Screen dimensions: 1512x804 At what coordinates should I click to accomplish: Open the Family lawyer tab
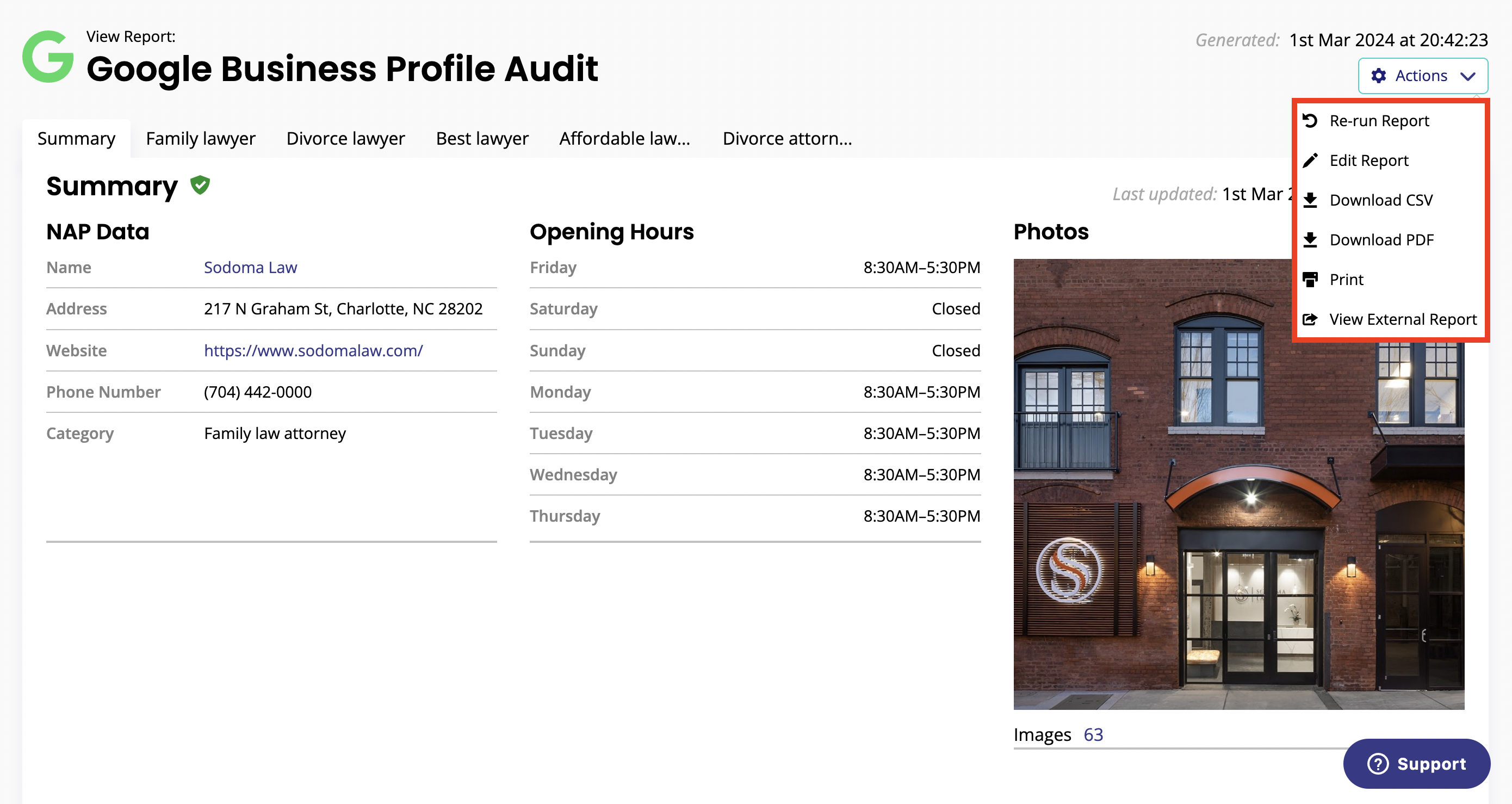click(x=201, y=139)
